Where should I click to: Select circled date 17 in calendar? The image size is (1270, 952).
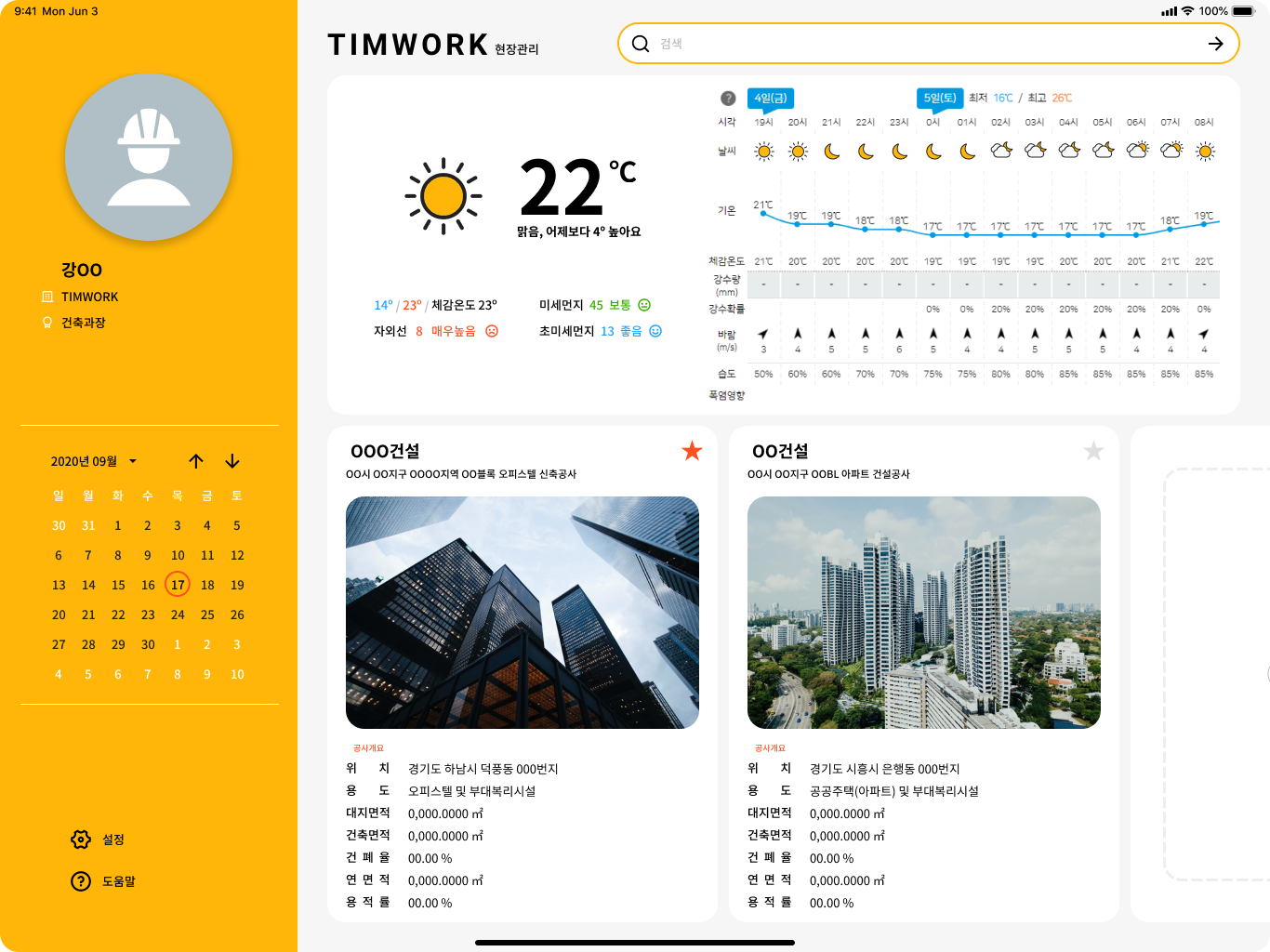(178, 585)
